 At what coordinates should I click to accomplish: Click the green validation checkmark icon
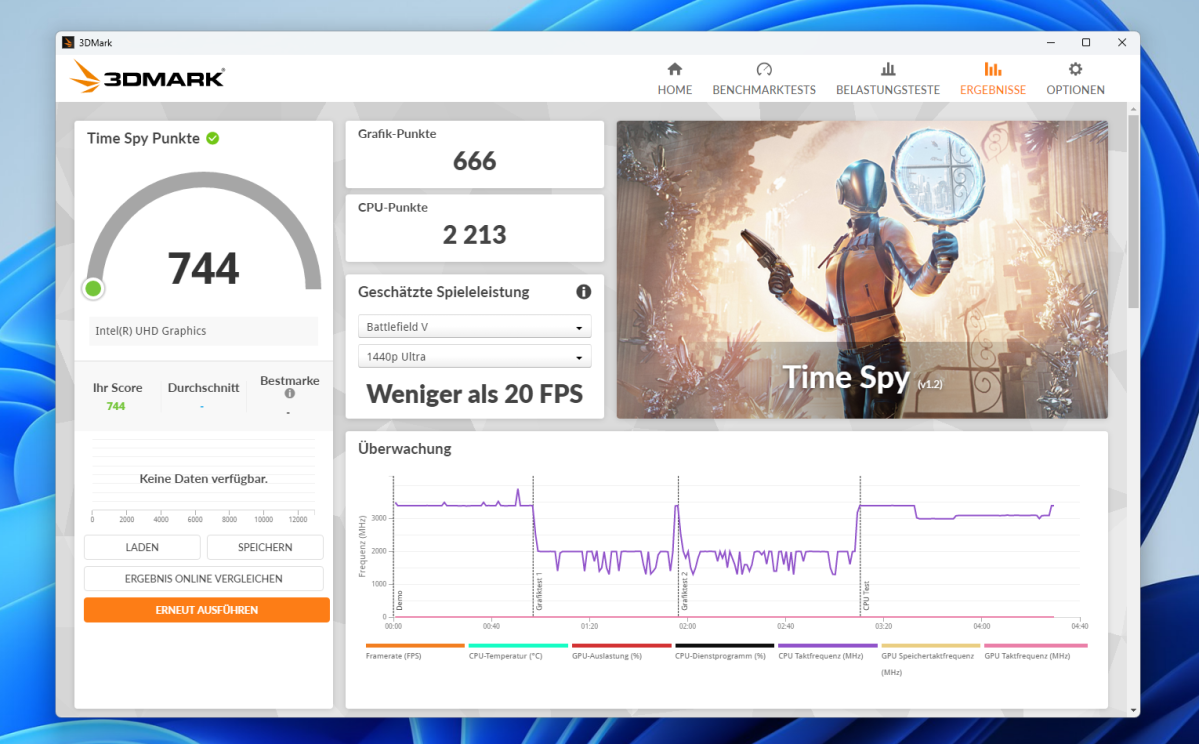pos(213,138)
